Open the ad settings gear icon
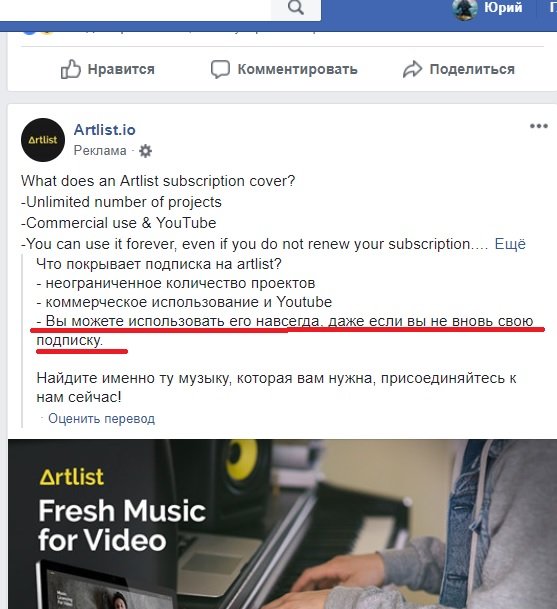The width and height of the screenshot is (557, 609). 145,151
